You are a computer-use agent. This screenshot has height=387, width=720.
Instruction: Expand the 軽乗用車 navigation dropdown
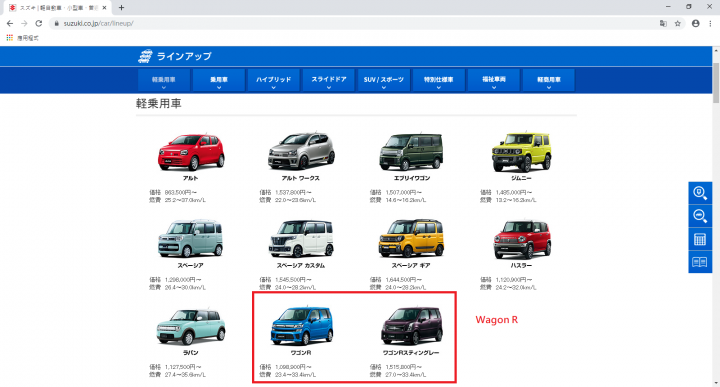click(x=163, y=80)
